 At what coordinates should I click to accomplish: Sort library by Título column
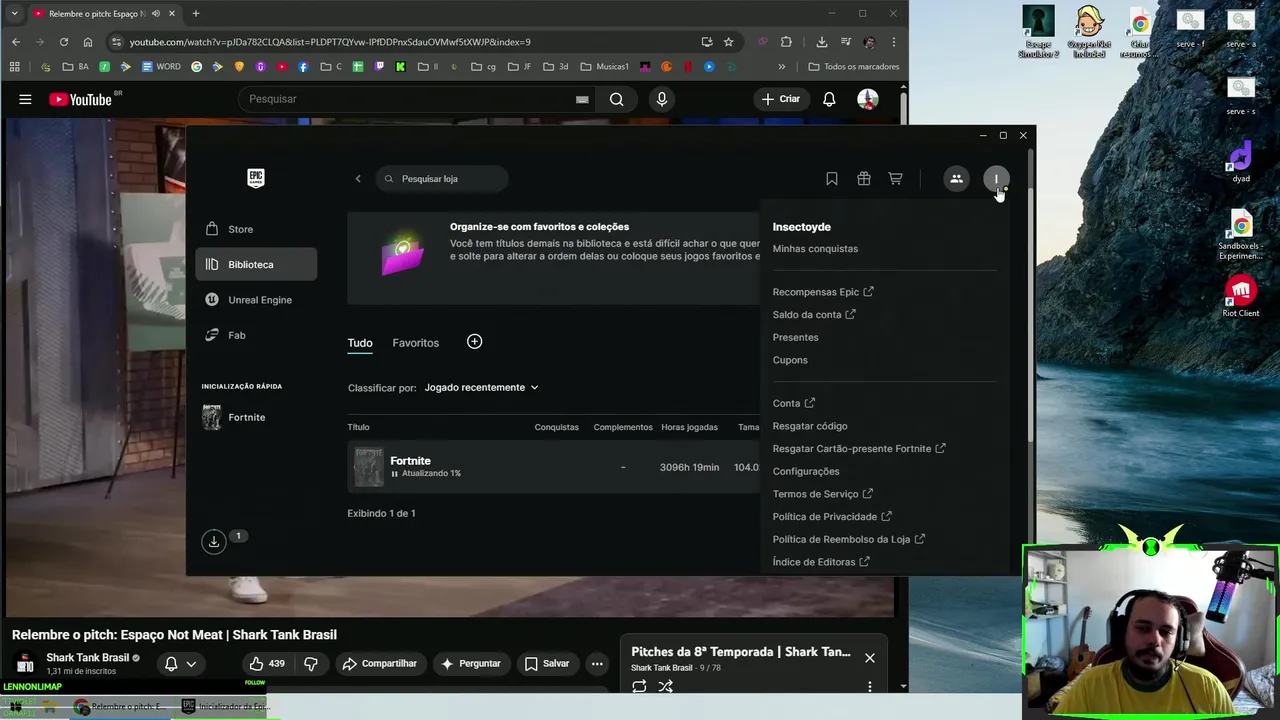point(358,427)
